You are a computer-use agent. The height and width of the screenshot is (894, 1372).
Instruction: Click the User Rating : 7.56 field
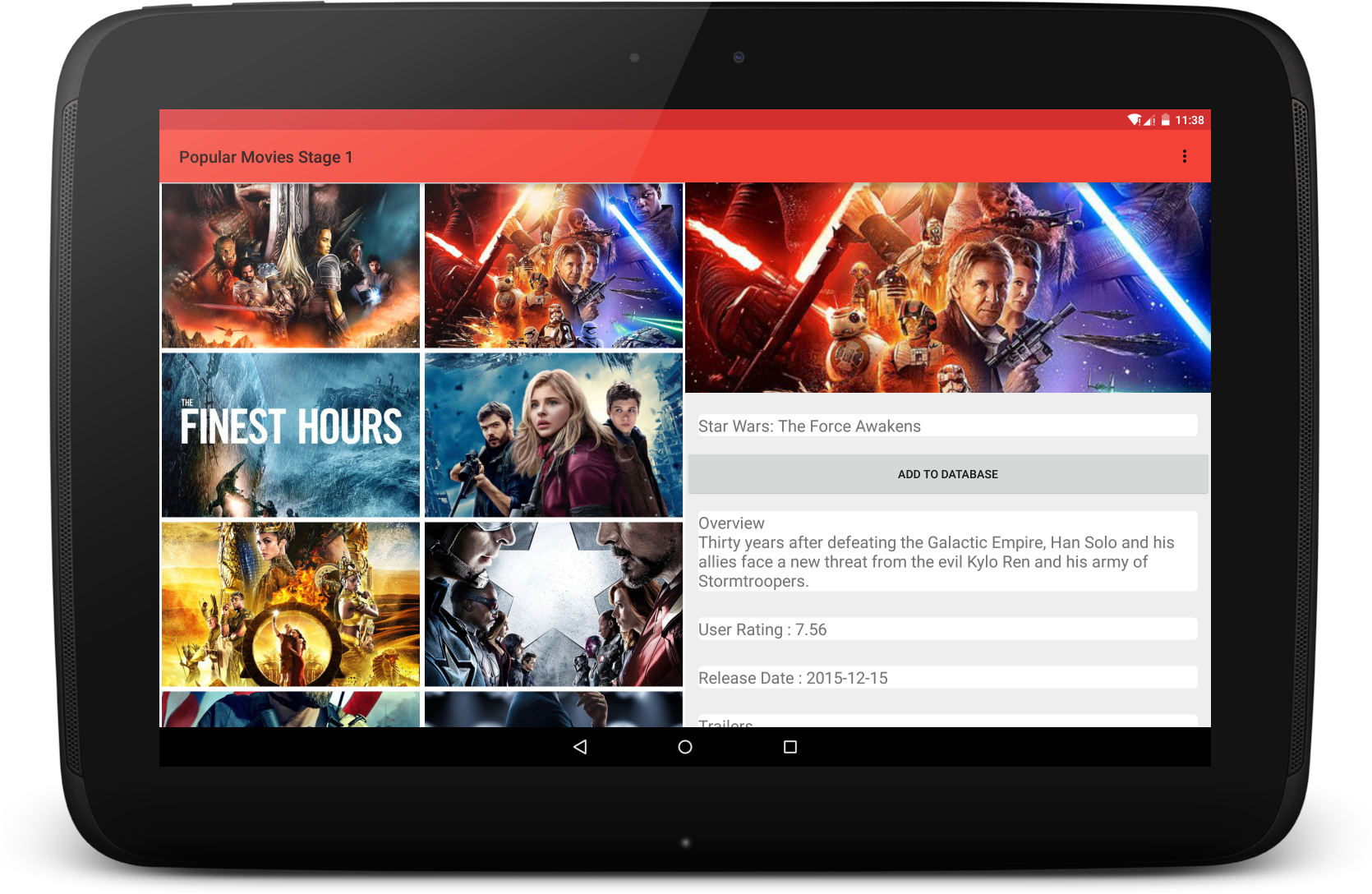[948, 629]
